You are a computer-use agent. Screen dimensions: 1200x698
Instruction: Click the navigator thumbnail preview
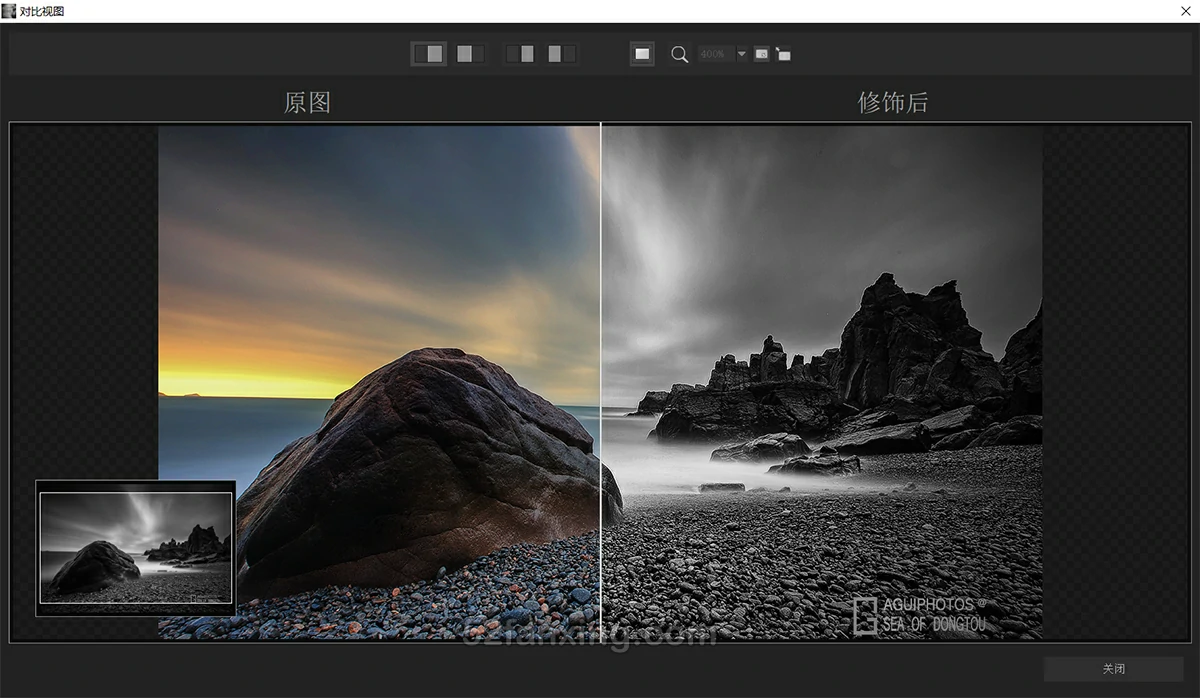(136, 547)
